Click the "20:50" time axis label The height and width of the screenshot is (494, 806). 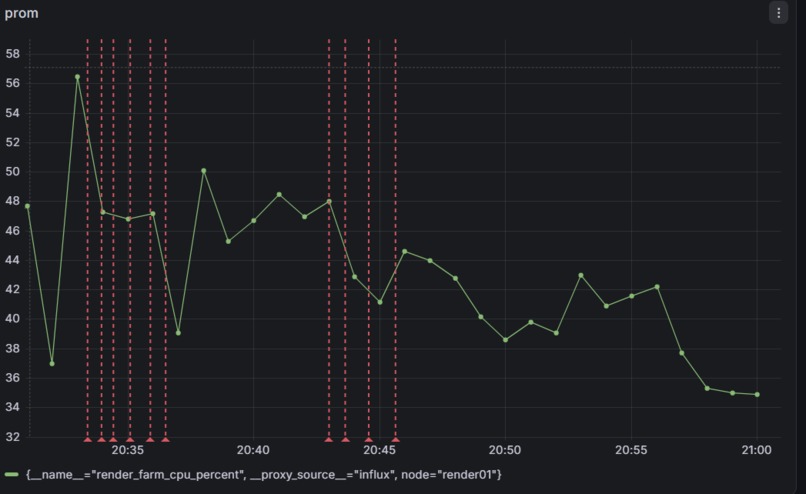[505, 450]
